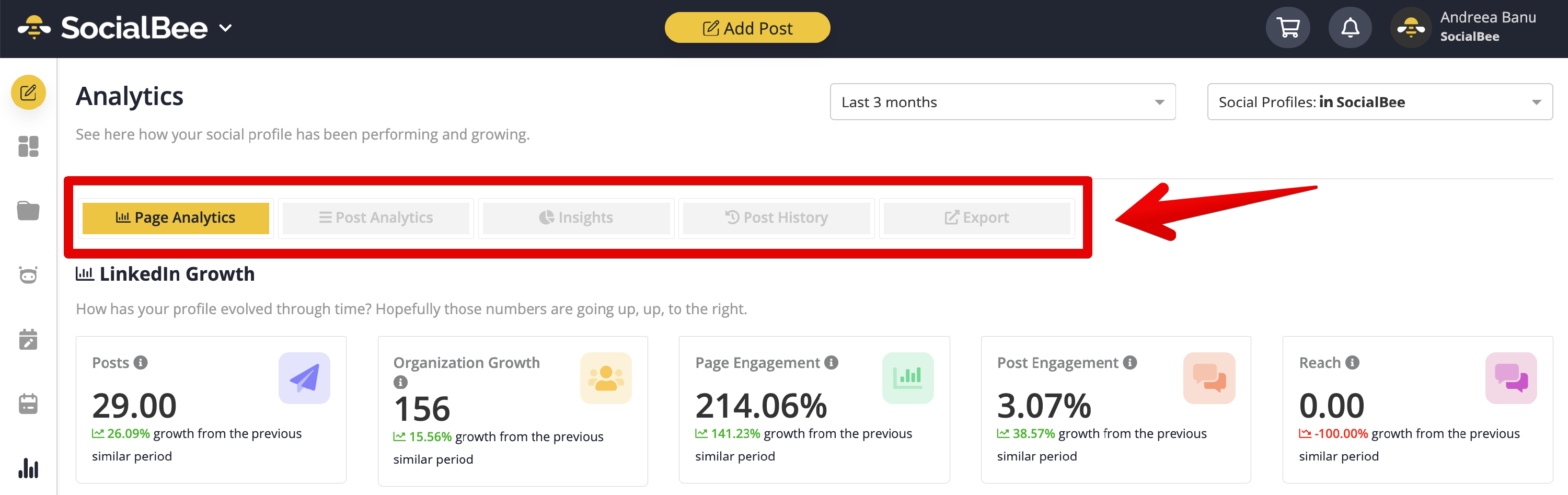Click the LinkedIn Growth heading
The height and width of the screenshot is (495, 1568).
[177, 274]
